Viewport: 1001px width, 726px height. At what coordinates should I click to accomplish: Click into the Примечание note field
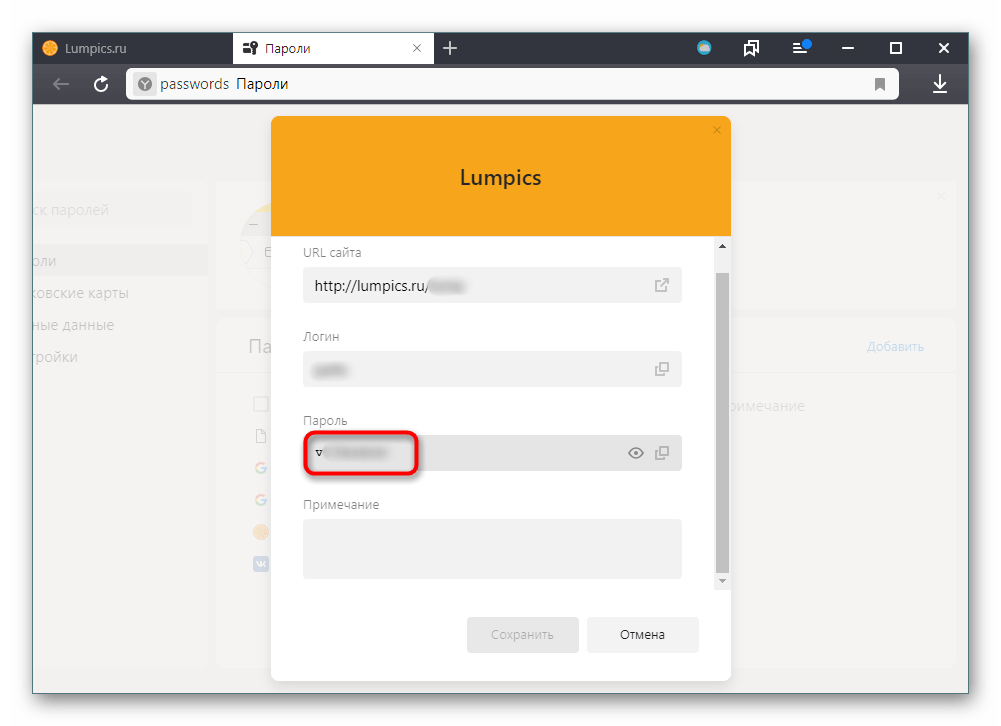[492, 548]
